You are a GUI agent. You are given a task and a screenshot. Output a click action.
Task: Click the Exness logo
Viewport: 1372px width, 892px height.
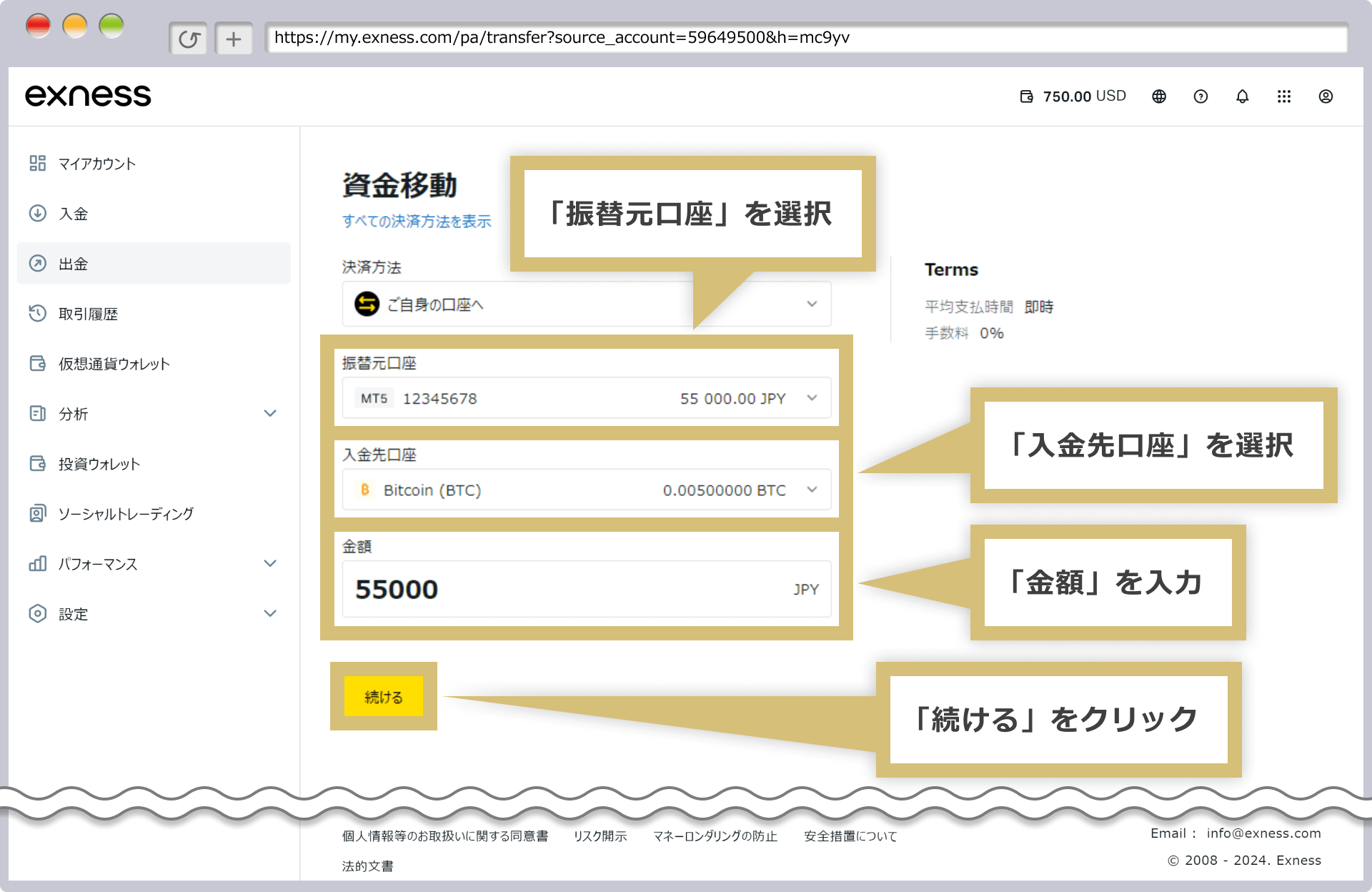click(x=88, y=96)
